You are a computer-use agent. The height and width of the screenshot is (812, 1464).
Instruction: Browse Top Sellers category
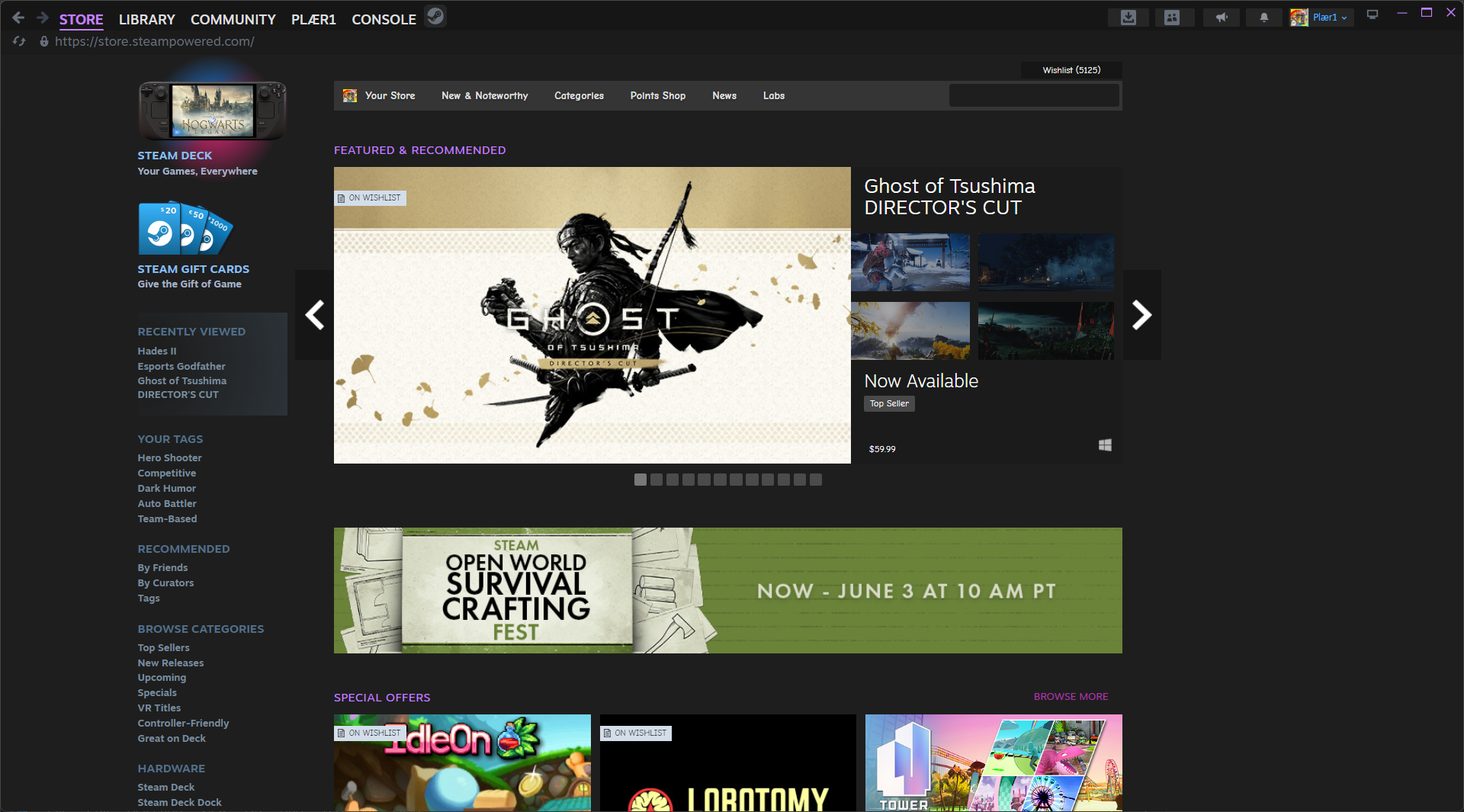[163, 648]
